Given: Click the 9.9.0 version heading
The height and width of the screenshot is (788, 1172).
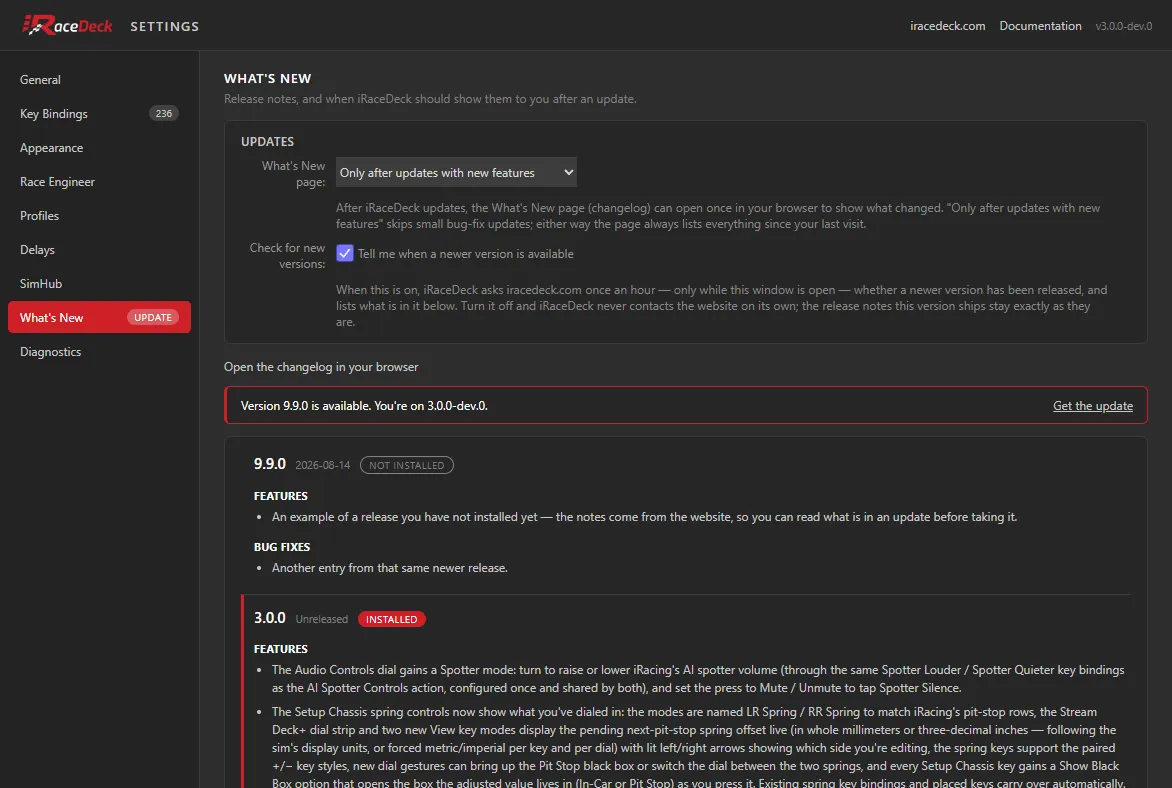Looking at the screenshot, I should [269, 464].
